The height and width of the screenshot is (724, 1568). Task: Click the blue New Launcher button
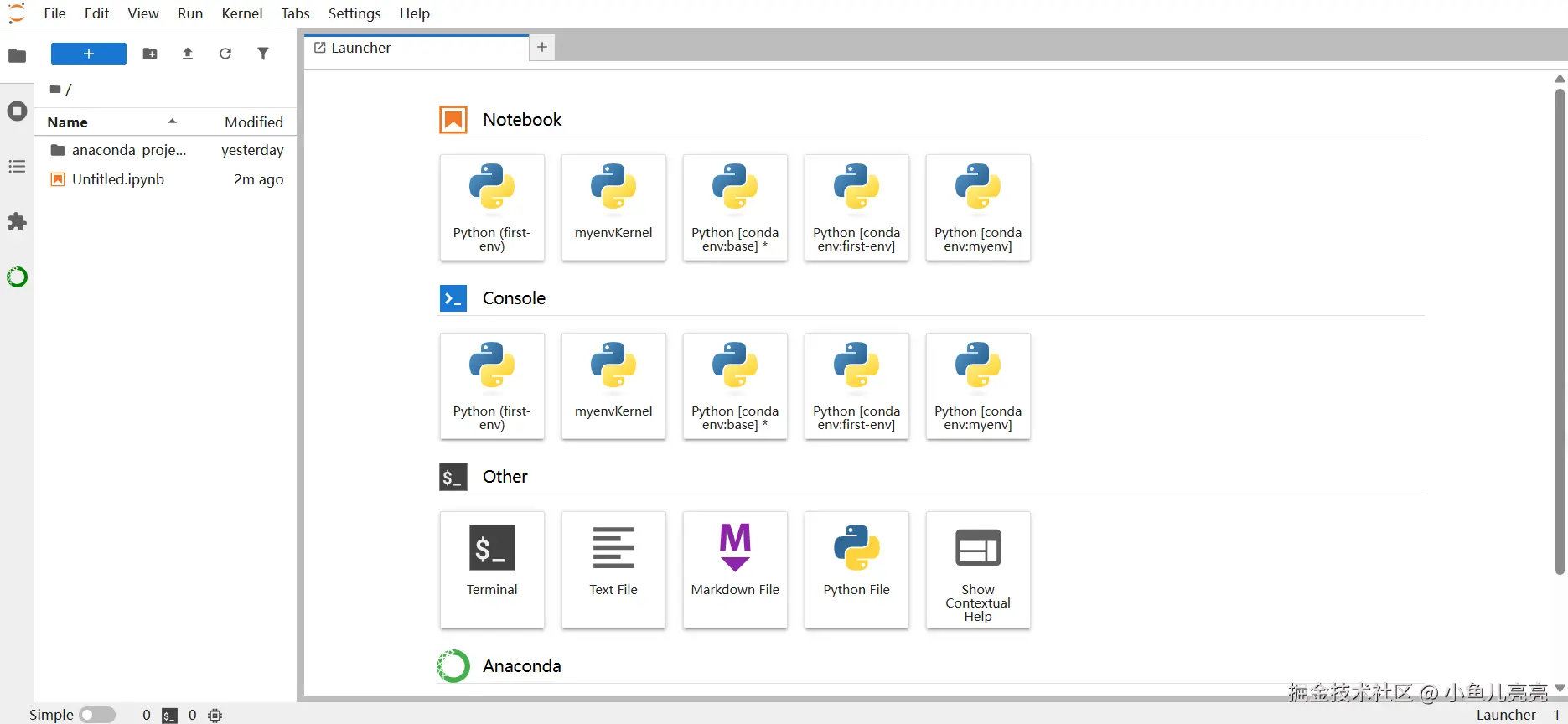[x=89, y=54]
